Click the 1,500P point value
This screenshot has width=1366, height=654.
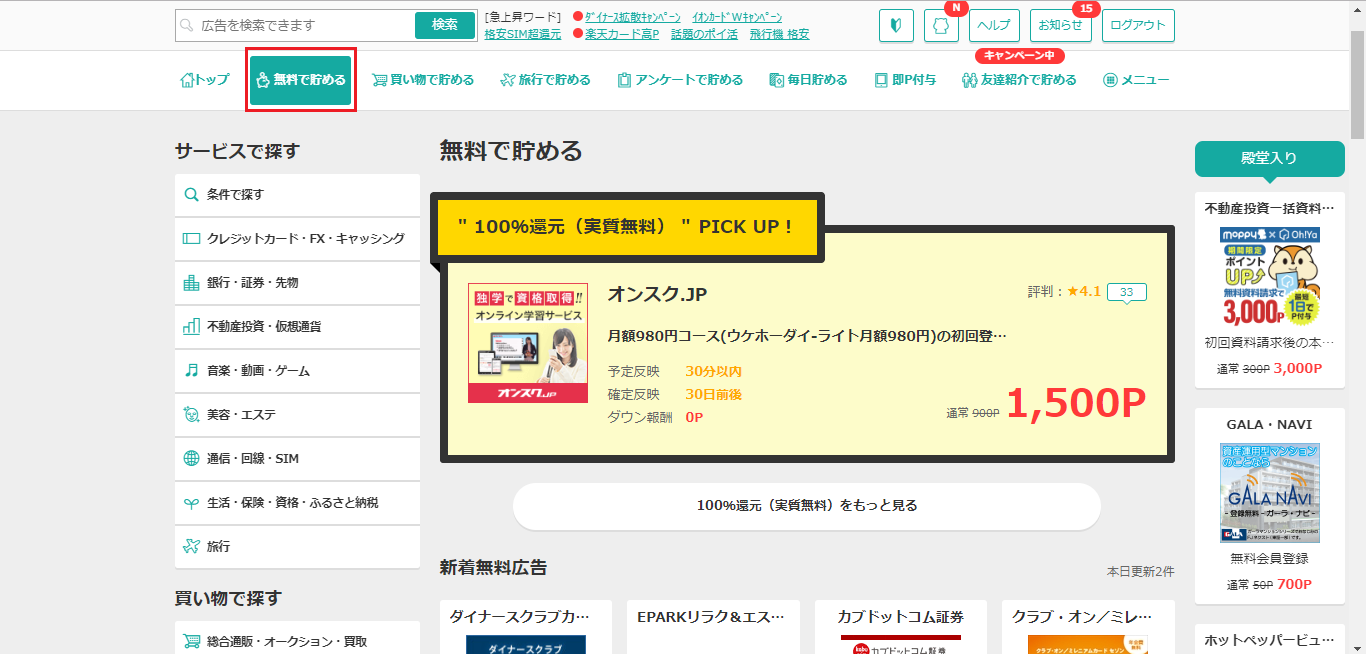coord(1076,403)
